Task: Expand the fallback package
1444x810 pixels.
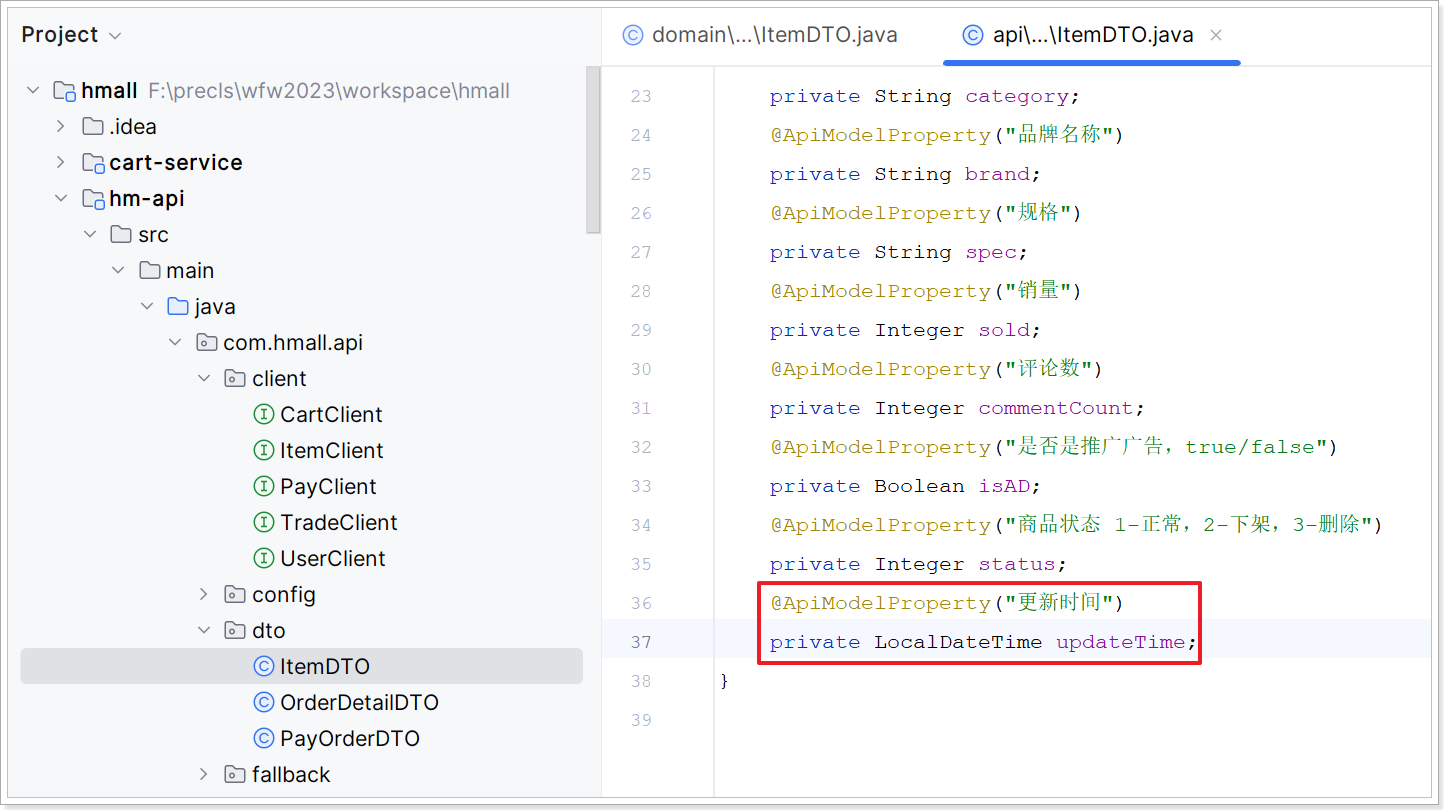Action: tap(204, 775)
